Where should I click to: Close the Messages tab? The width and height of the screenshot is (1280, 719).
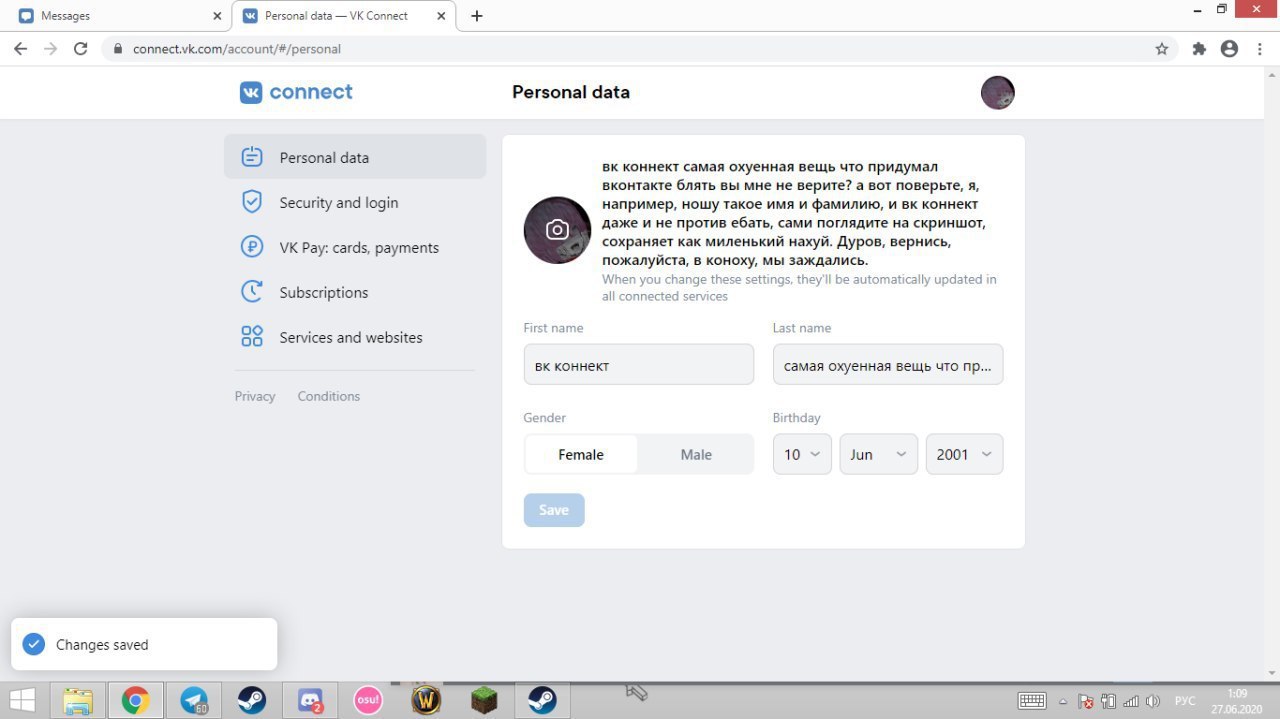point(217,16)
